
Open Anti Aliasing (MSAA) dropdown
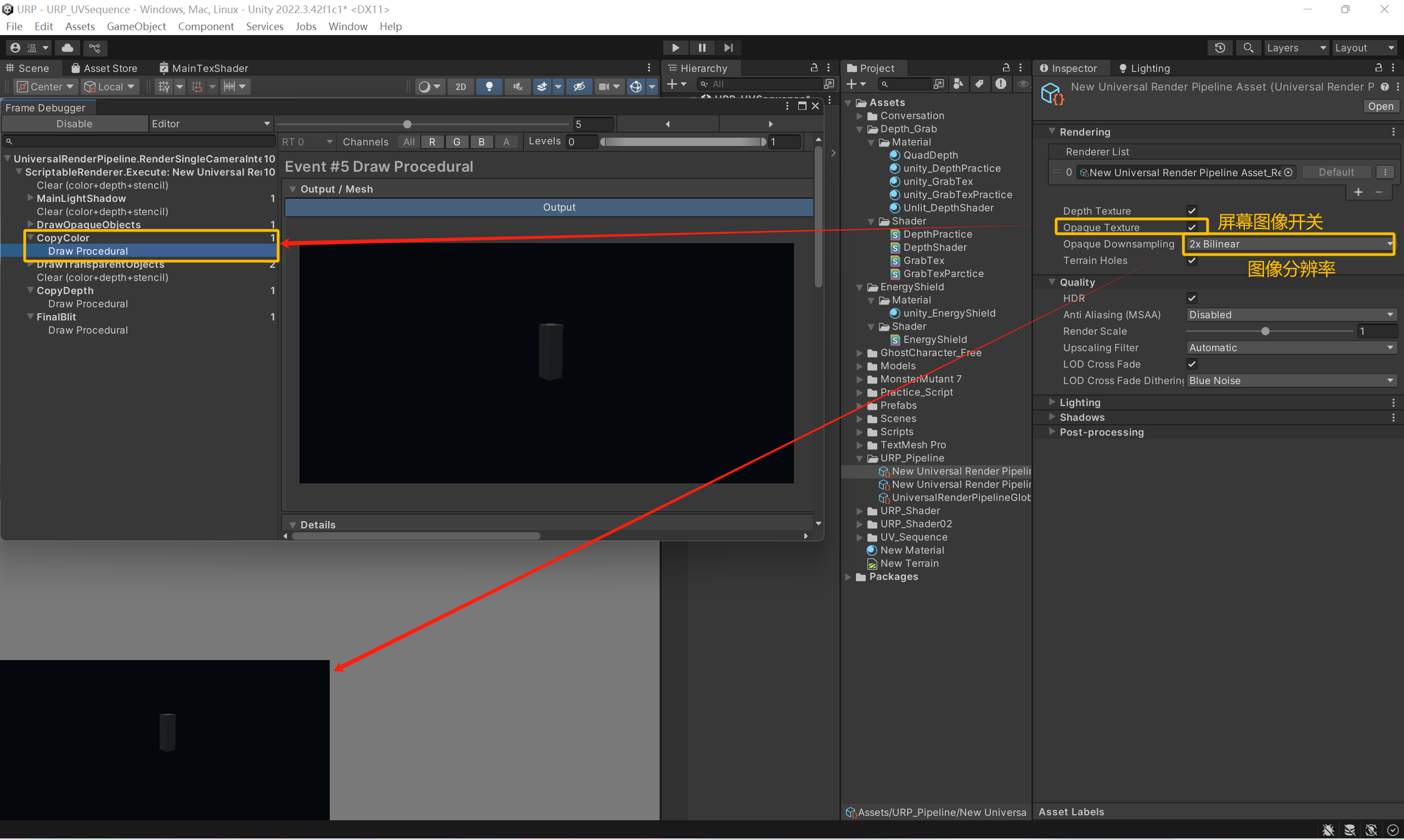point(1291,315)
